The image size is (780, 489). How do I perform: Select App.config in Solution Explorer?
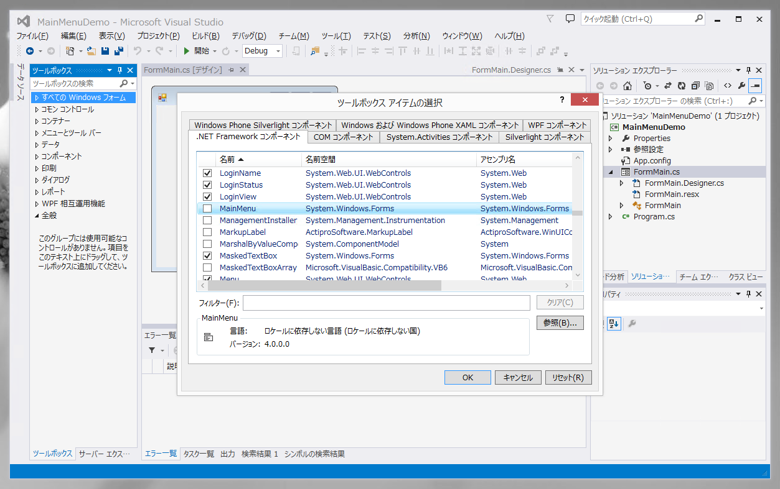[x=652, y=161]
